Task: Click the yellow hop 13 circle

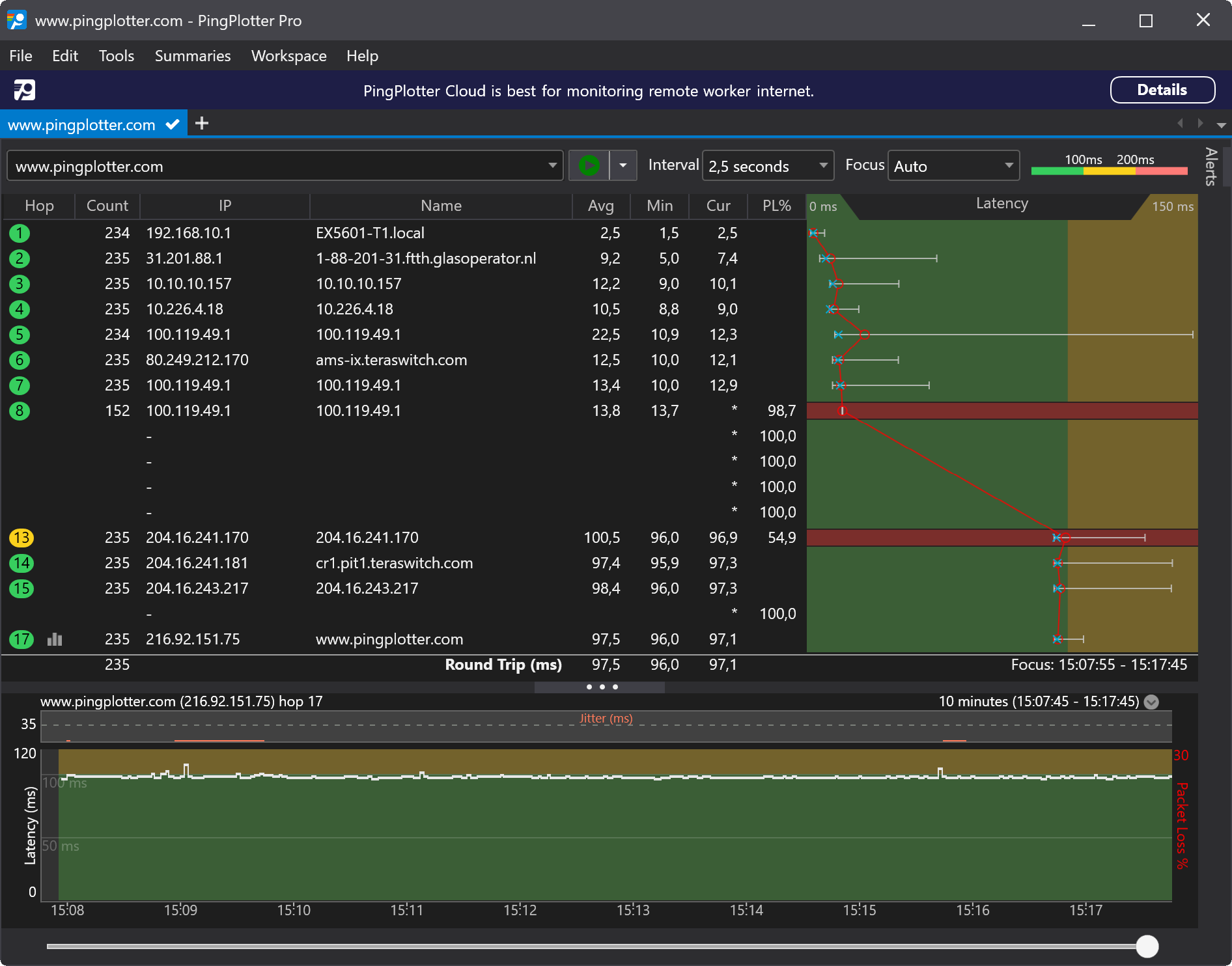Action: (x=21, y=538)
